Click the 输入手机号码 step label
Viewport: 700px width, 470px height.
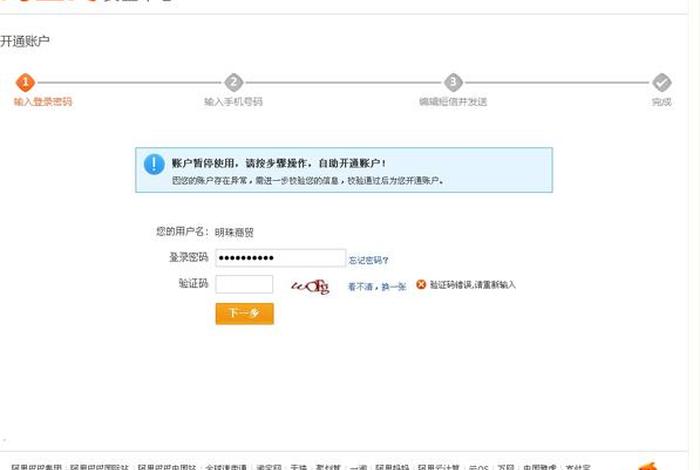click(x=233, y=102)
